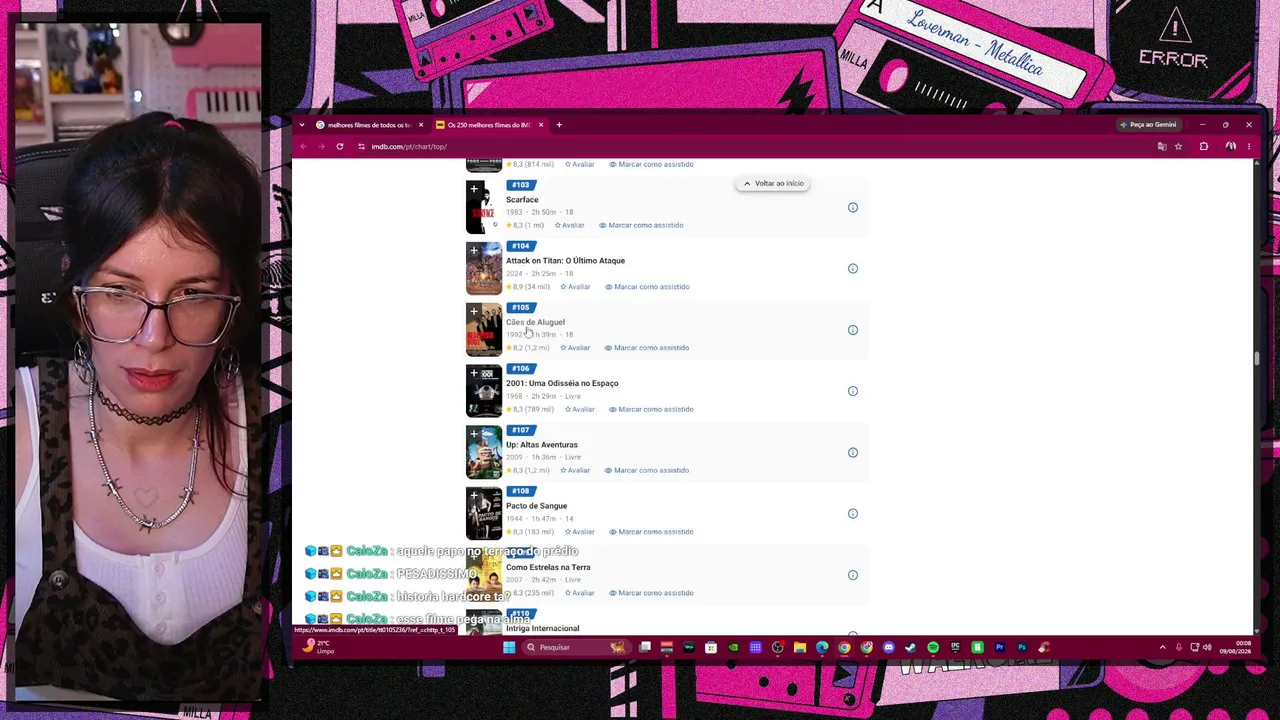Open info icon for 2001: Uma Odisséia

click(x=853, y=391)
